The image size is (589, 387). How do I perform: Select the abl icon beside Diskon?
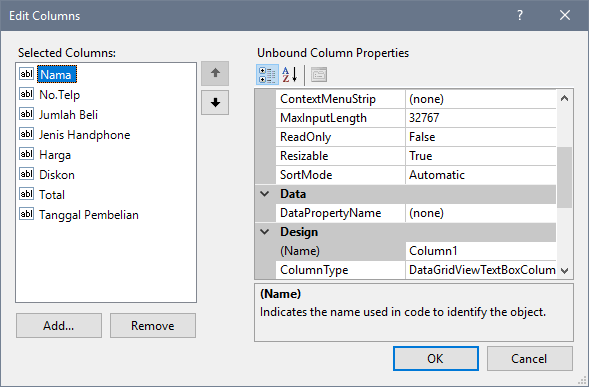[26, 174]
